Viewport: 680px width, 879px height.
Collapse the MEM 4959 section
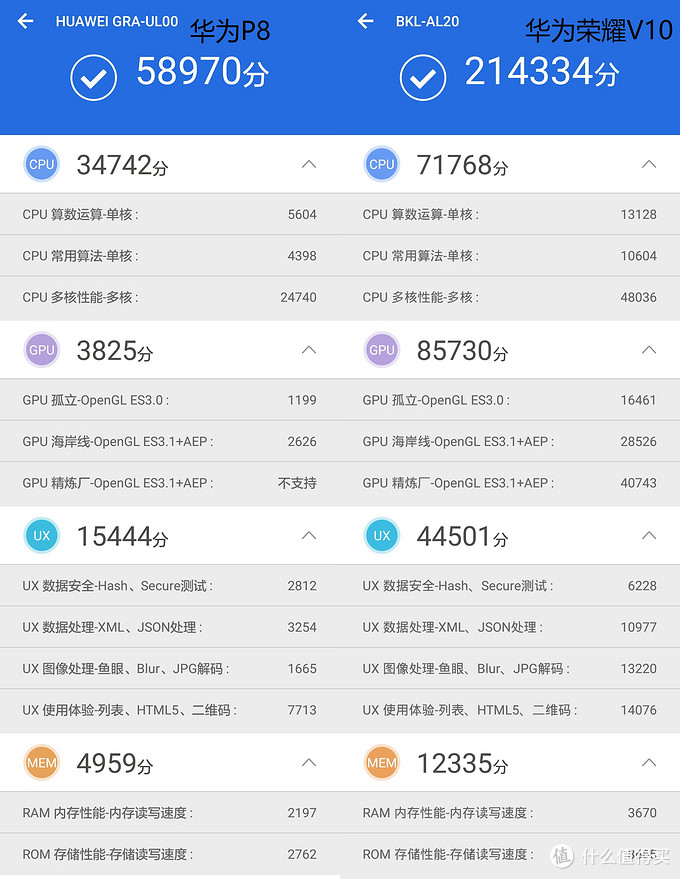pyautogui.click(x=309, y=762)
